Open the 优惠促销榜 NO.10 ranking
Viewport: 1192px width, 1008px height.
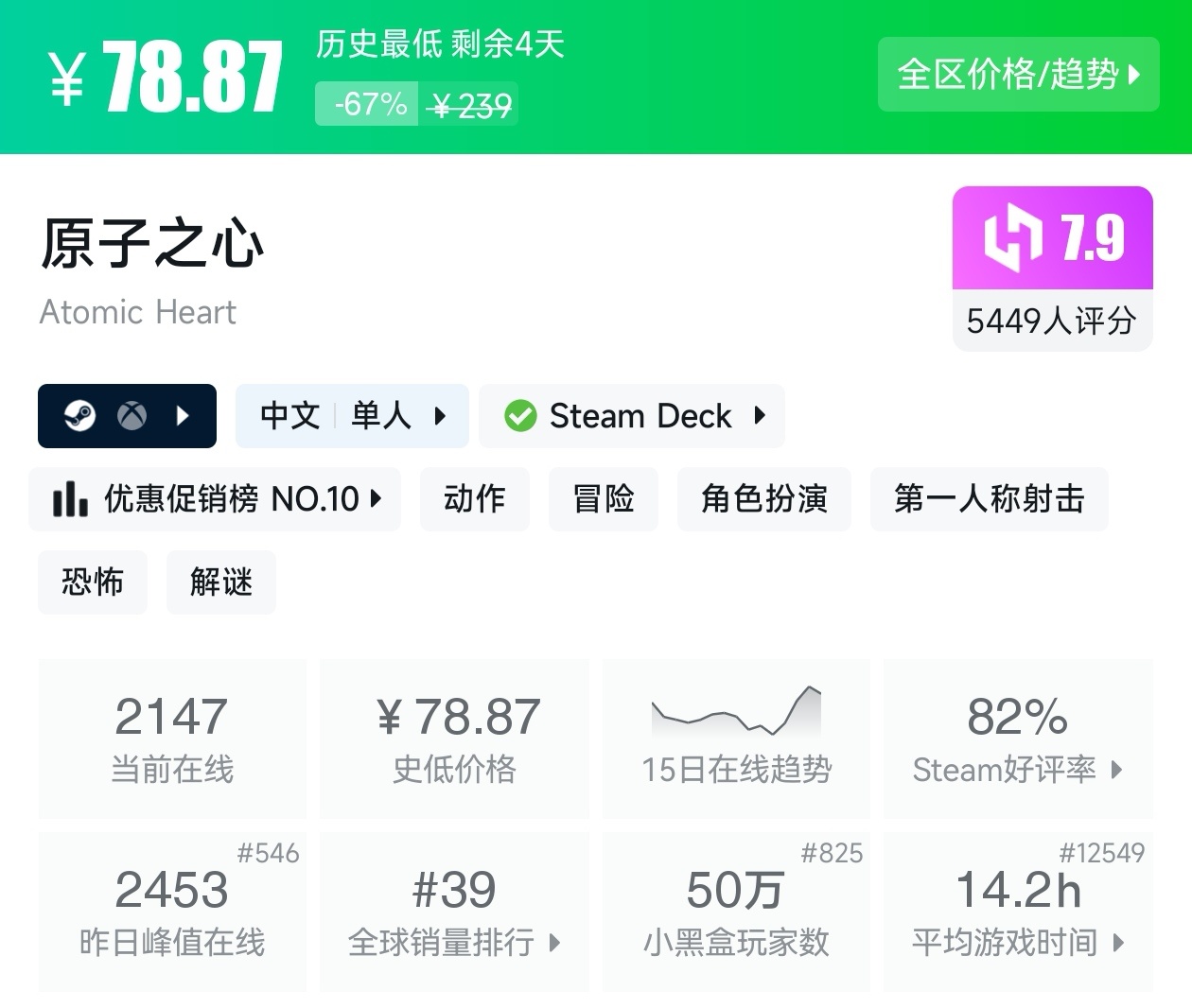[216, 498]
